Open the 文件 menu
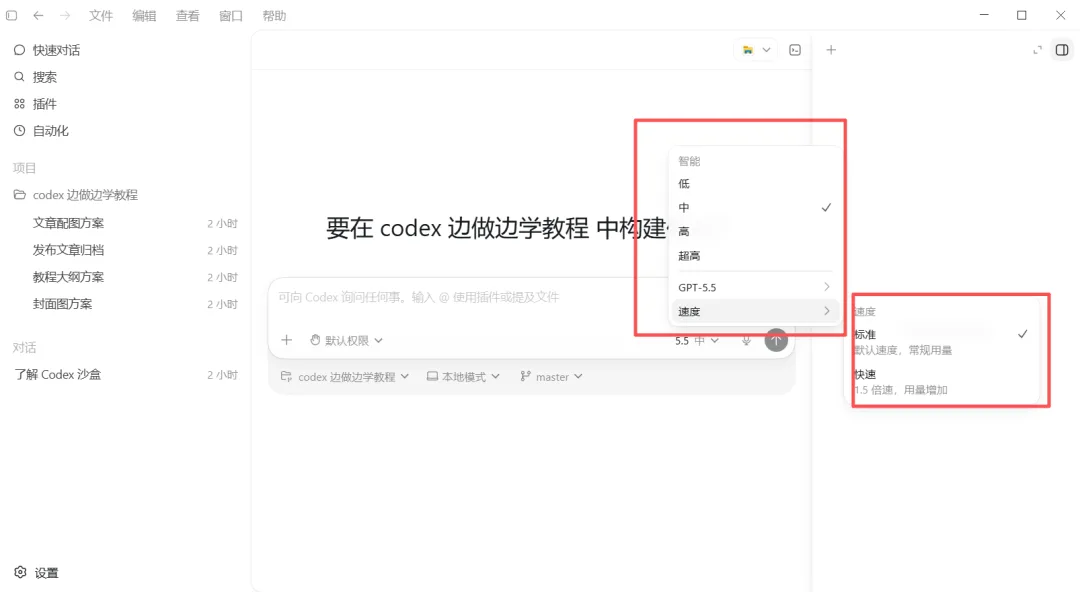1080x592 pixels. point(101,15)
